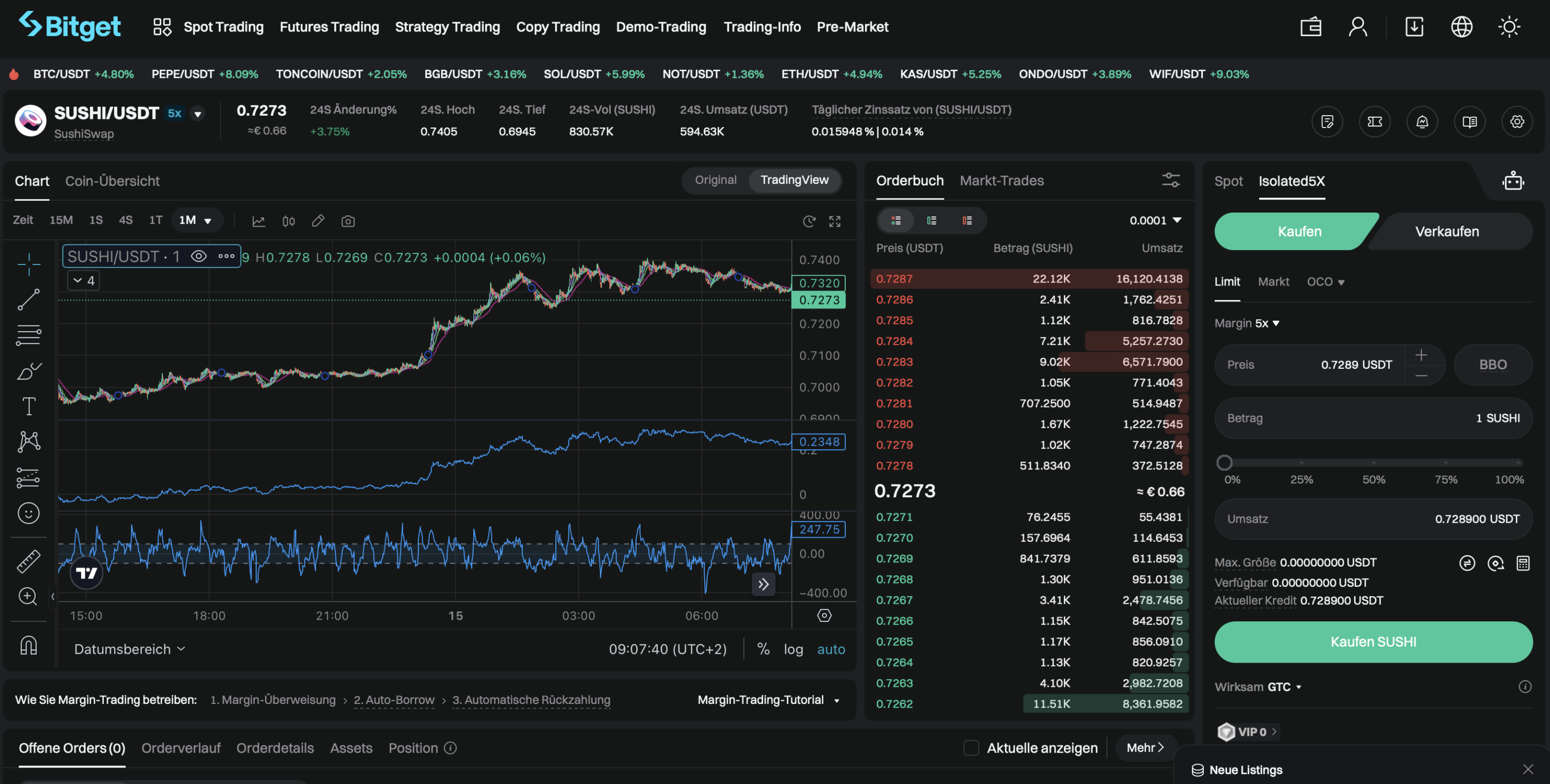This screenshot has height=784, width=1550.
Task: Select the Fibonacci lines tool
Action: pyautogui.click(x=28, y=335)
